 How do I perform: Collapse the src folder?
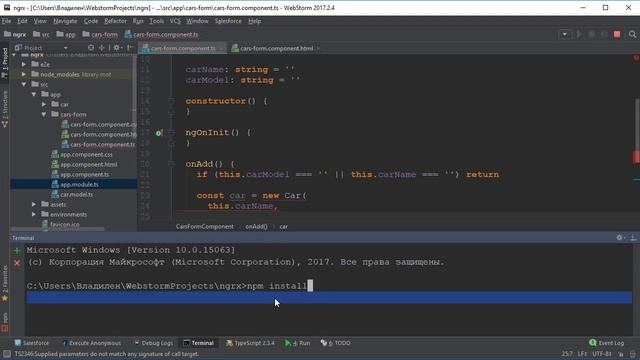pyautogui.click(x=24, y=84)
